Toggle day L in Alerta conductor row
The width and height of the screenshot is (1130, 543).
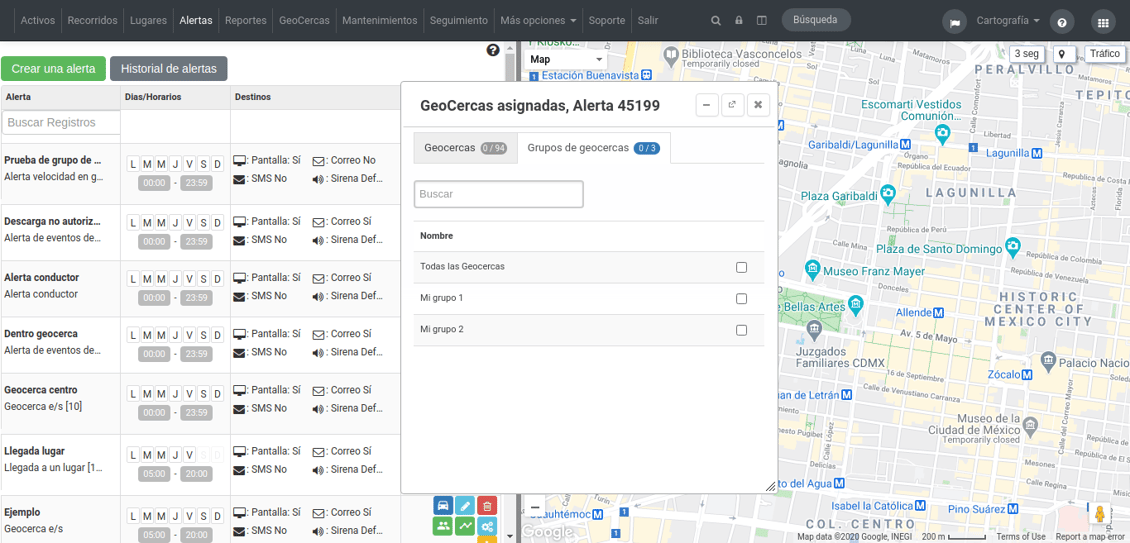pyautogui.click(x=133, y=278)
